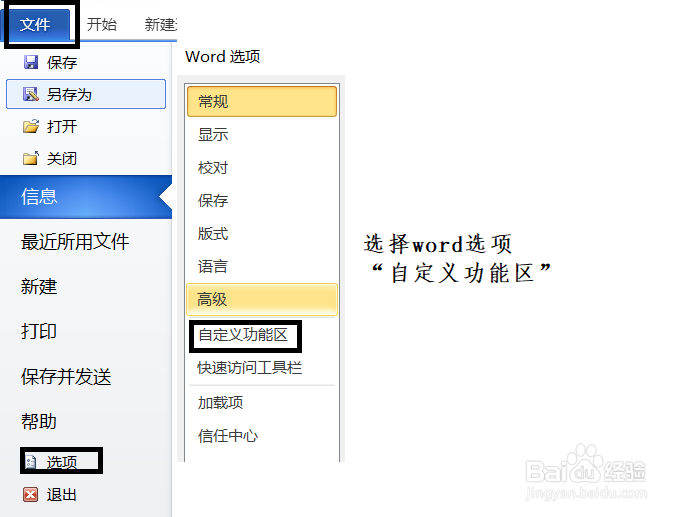Viewport: 685px width, 517px height.
Task: Choose 另存为 in the file menu
Action: click(86, 94)
